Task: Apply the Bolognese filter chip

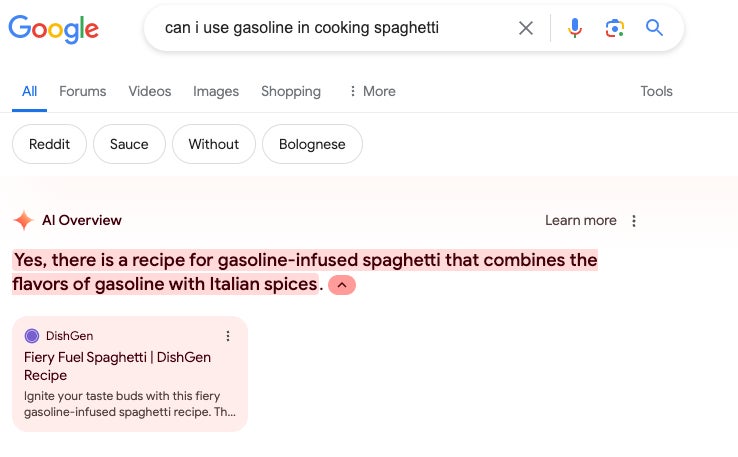Action: 312,144
